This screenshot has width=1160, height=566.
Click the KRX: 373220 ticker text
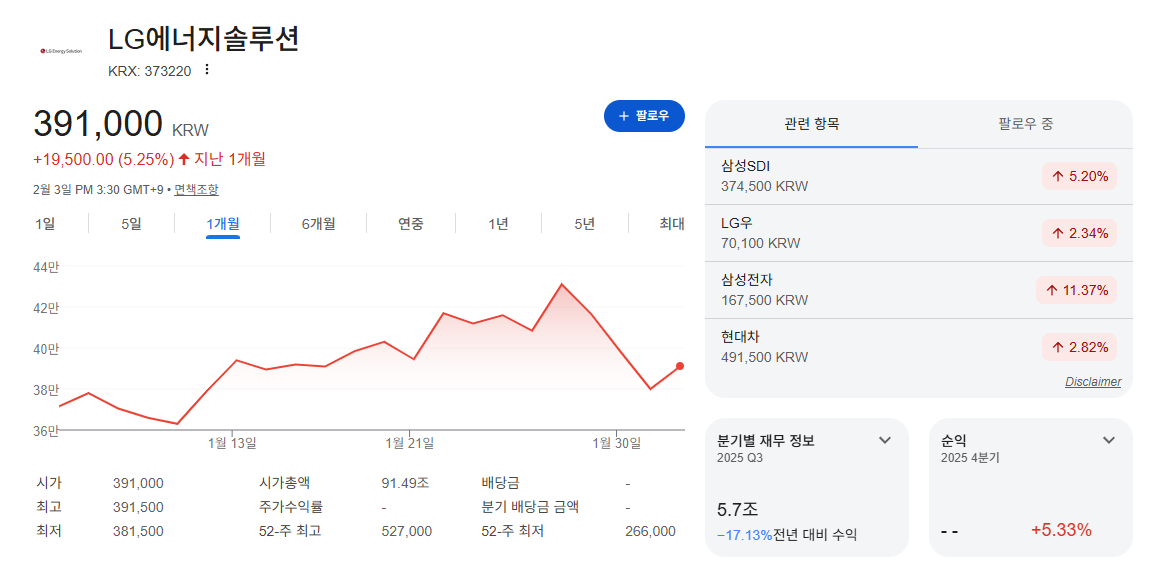pyautogui.click(x=149, y=71)
